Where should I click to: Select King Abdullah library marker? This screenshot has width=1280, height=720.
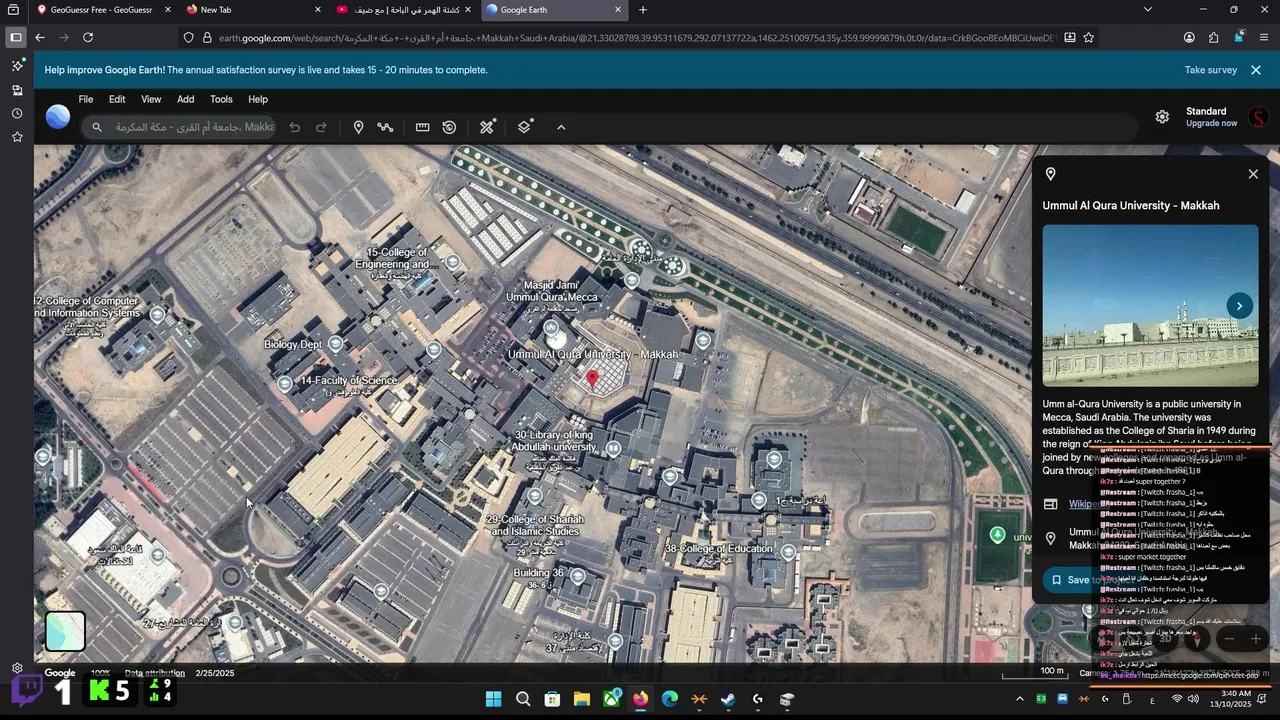(613, 449)
